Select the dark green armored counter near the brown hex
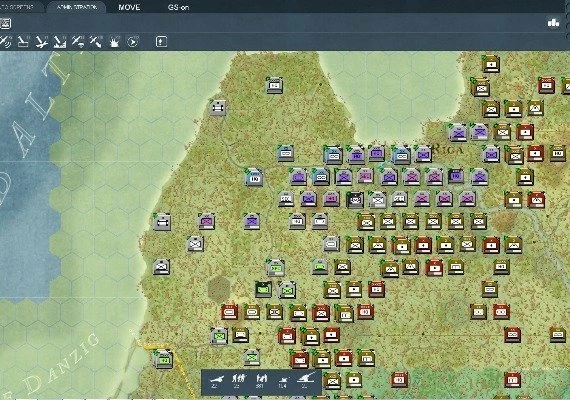The width and height of the screenshot is (570, 400). click(264, 289)
